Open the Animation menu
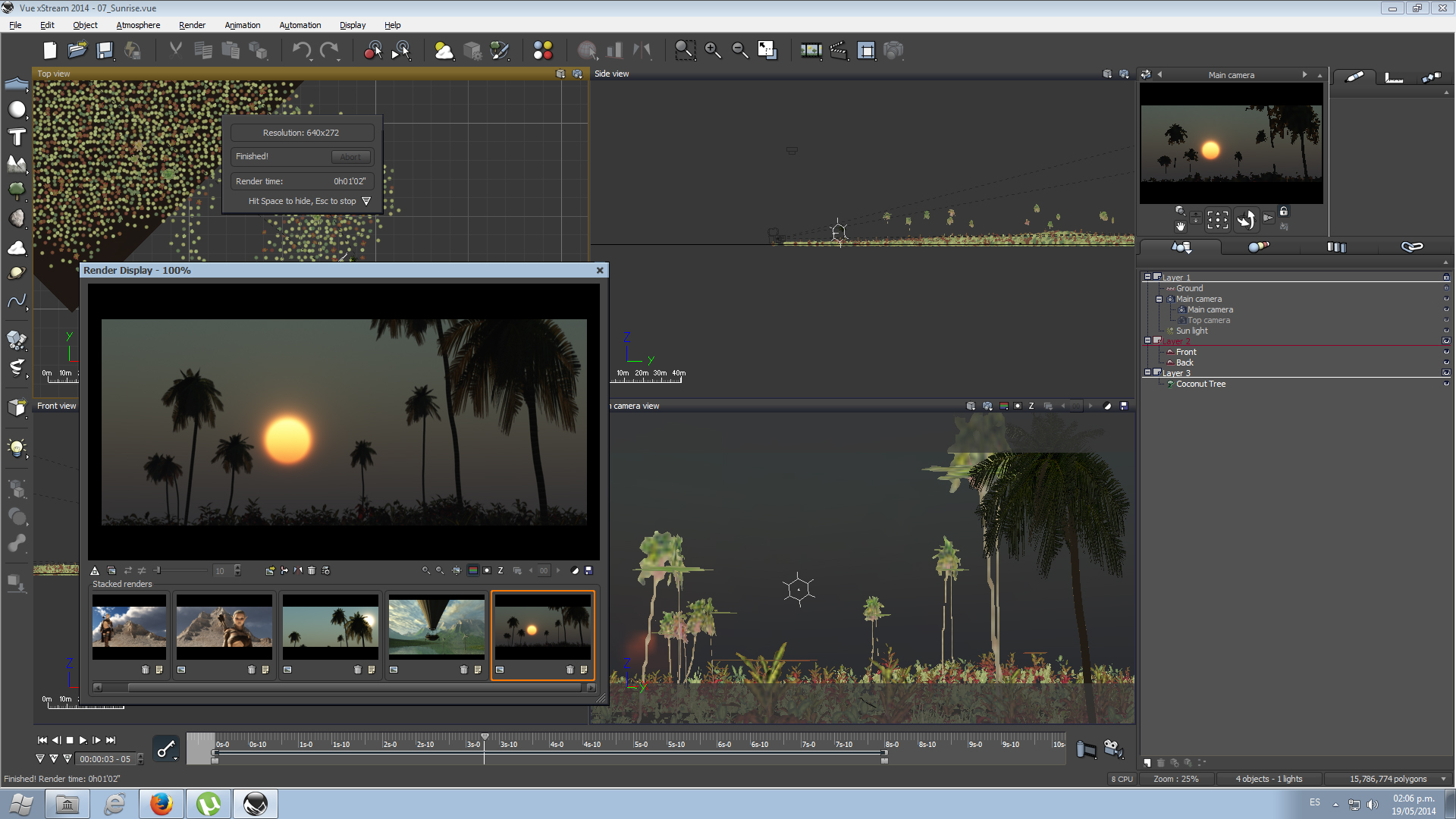 [242, 25]
